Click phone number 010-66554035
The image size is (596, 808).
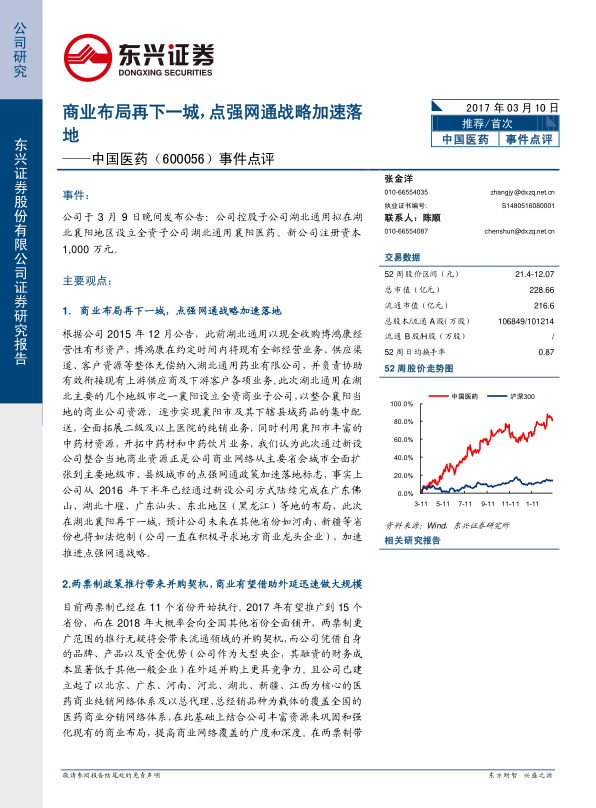click(x=406, y=192)
